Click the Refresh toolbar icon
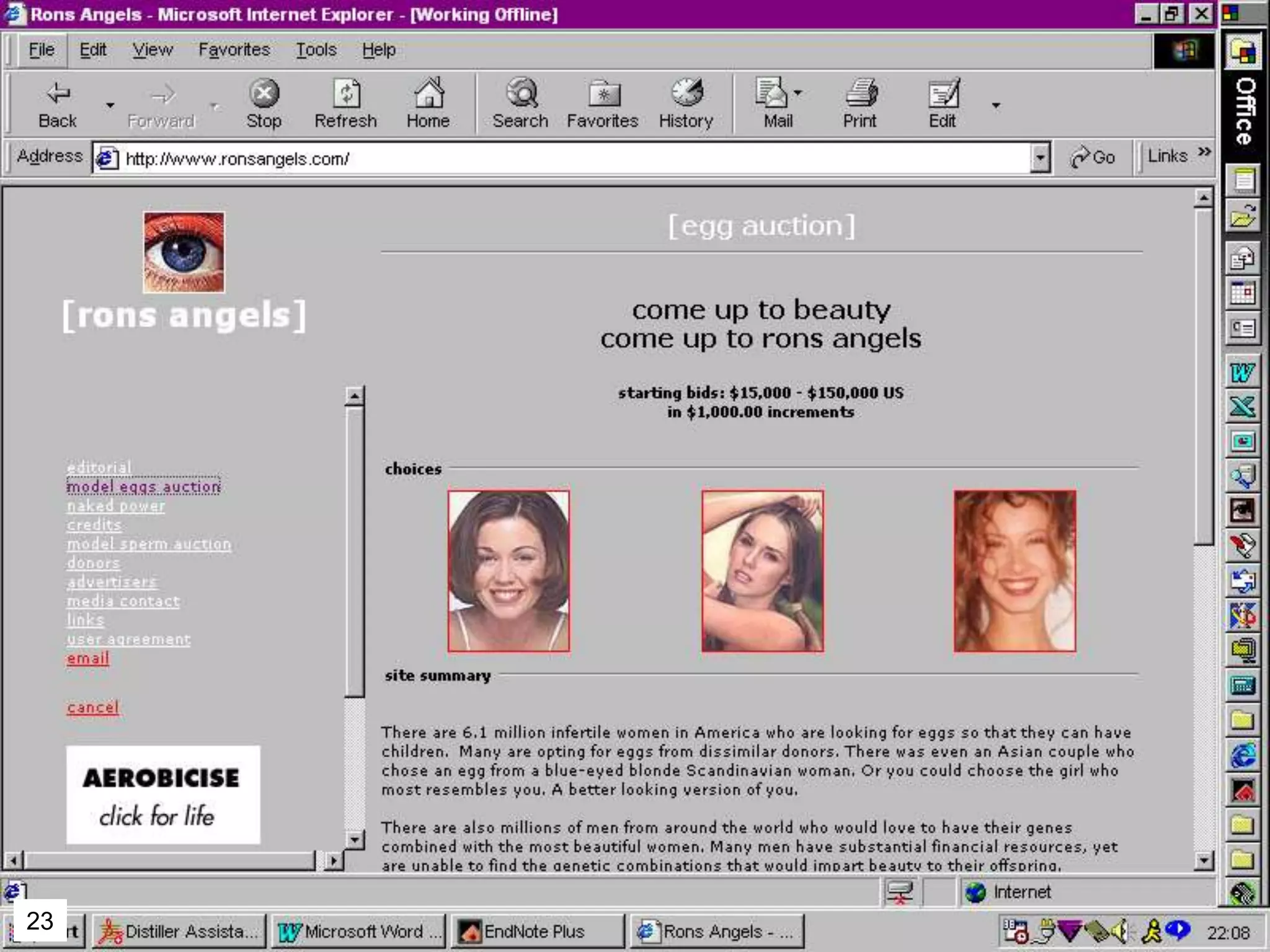Screen dimensions: 1270x952 [345, 94]
